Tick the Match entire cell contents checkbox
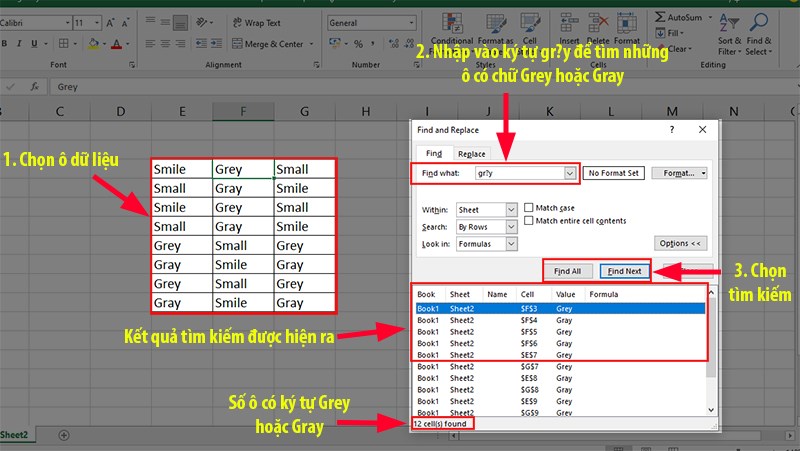Screen dimensions: 800x451 click(529, 221)
